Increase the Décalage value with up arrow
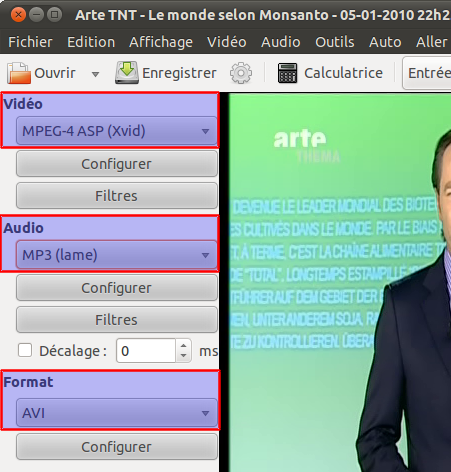Screen dimensions: 451x472 183,345
